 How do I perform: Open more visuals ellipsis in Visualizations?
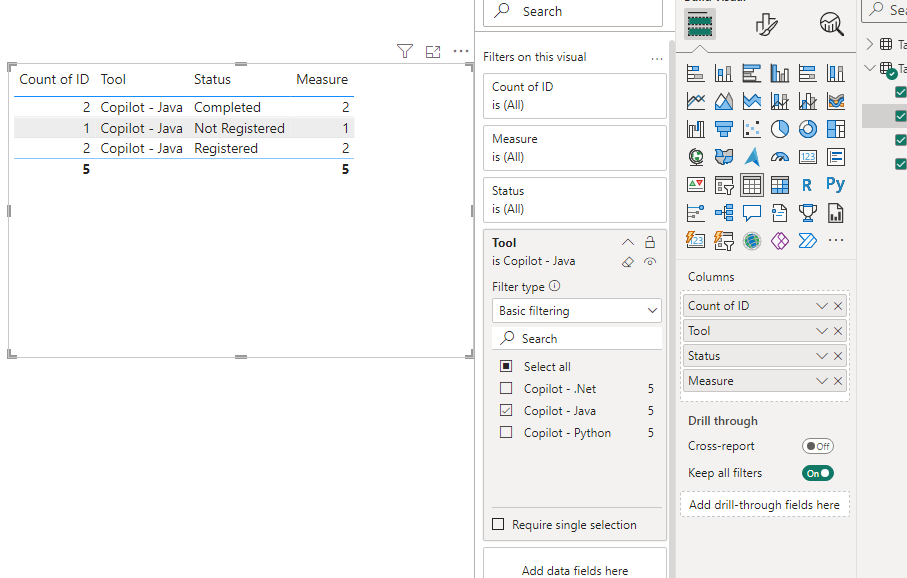coord(836,240)
